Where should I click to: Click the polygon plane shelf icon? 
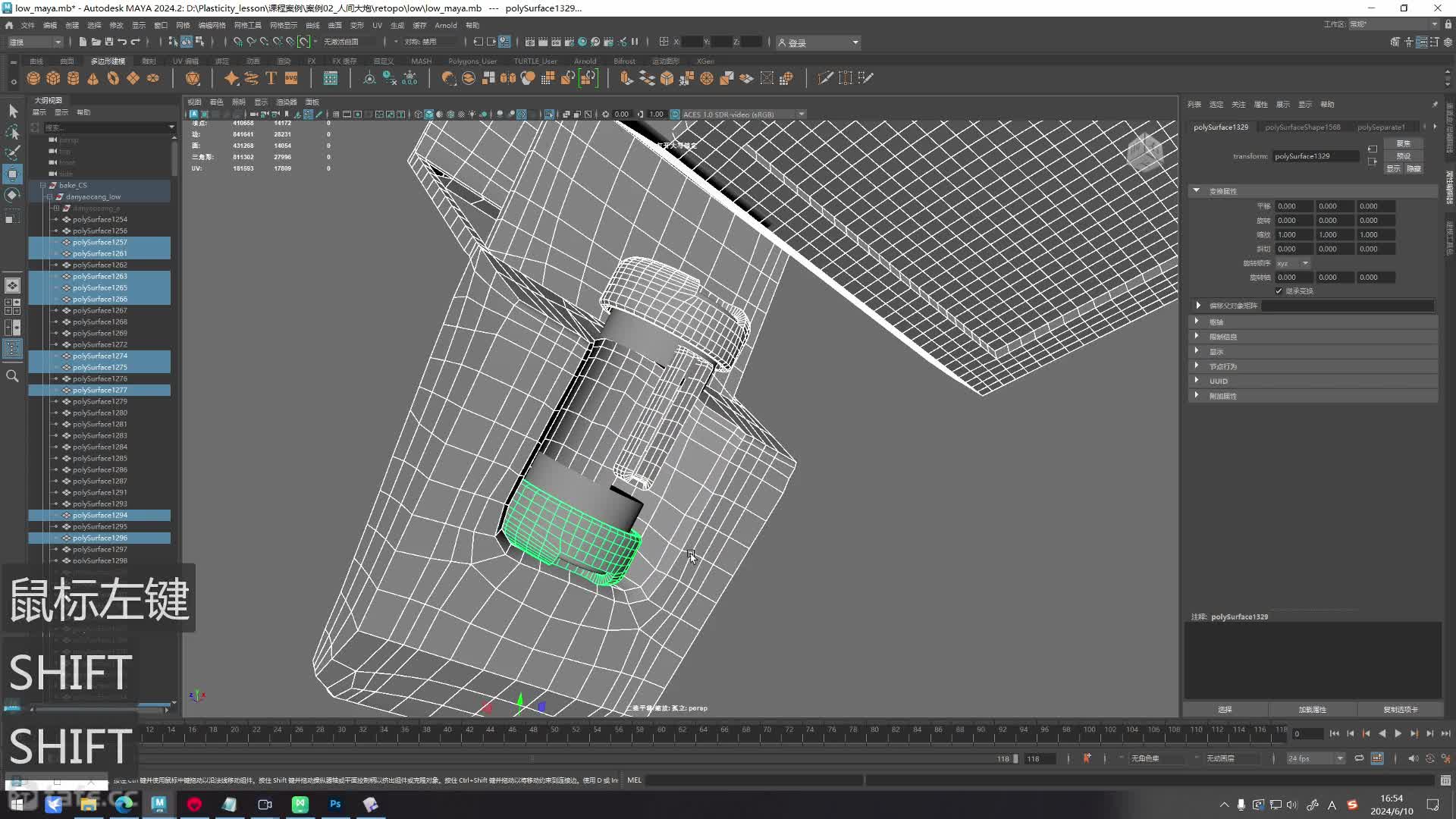tap(133, 78)
